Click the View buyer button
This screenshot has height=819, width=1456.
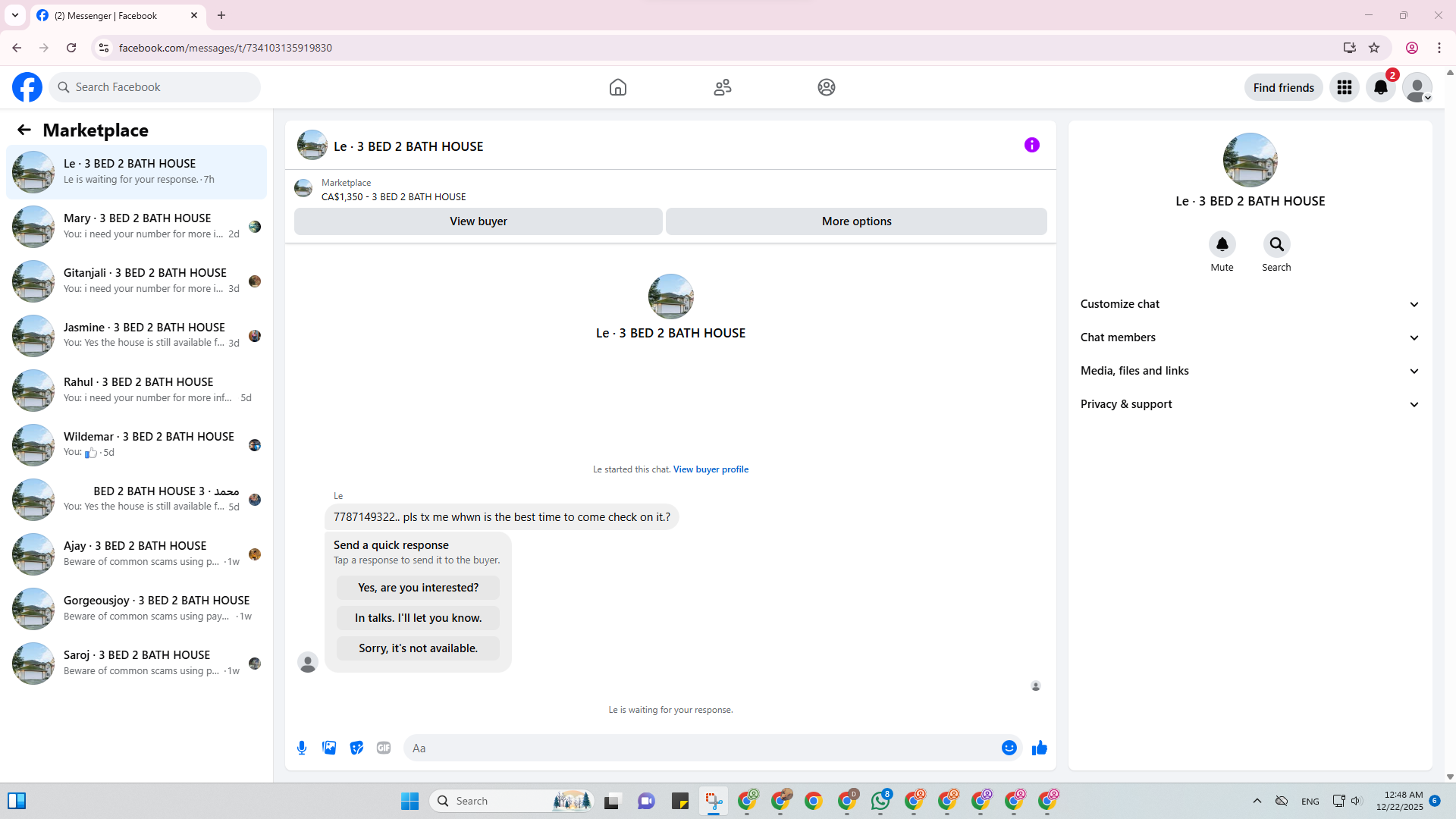tap(479, 221)
